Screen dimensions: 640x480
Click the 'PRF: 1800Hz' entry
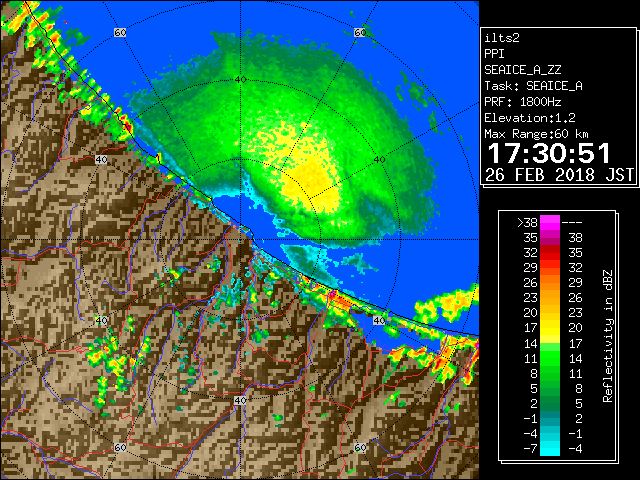pyautogui.click(x=523, y=102)
